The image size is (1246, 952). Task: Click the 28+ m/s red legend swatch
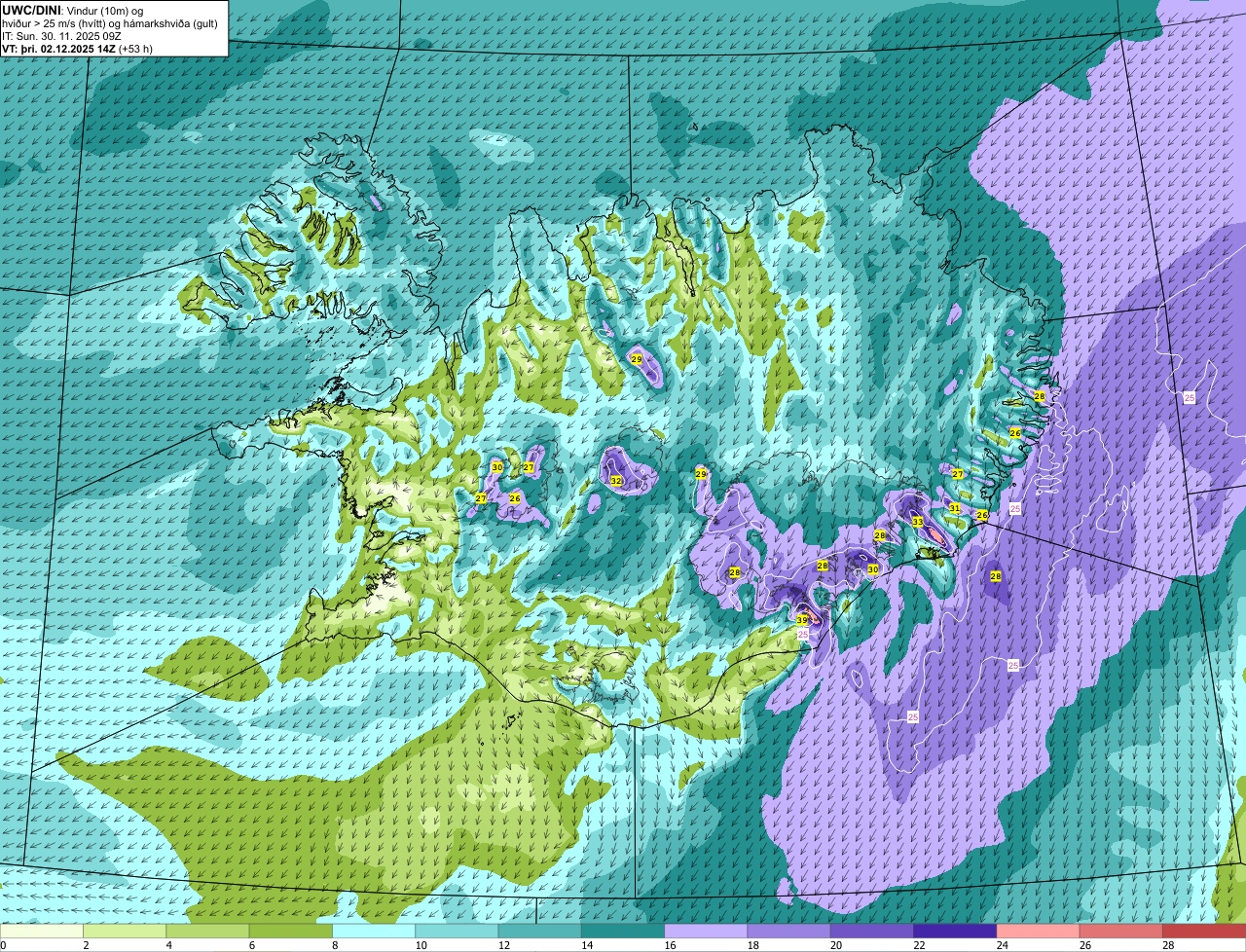(x=1204, y=931)
